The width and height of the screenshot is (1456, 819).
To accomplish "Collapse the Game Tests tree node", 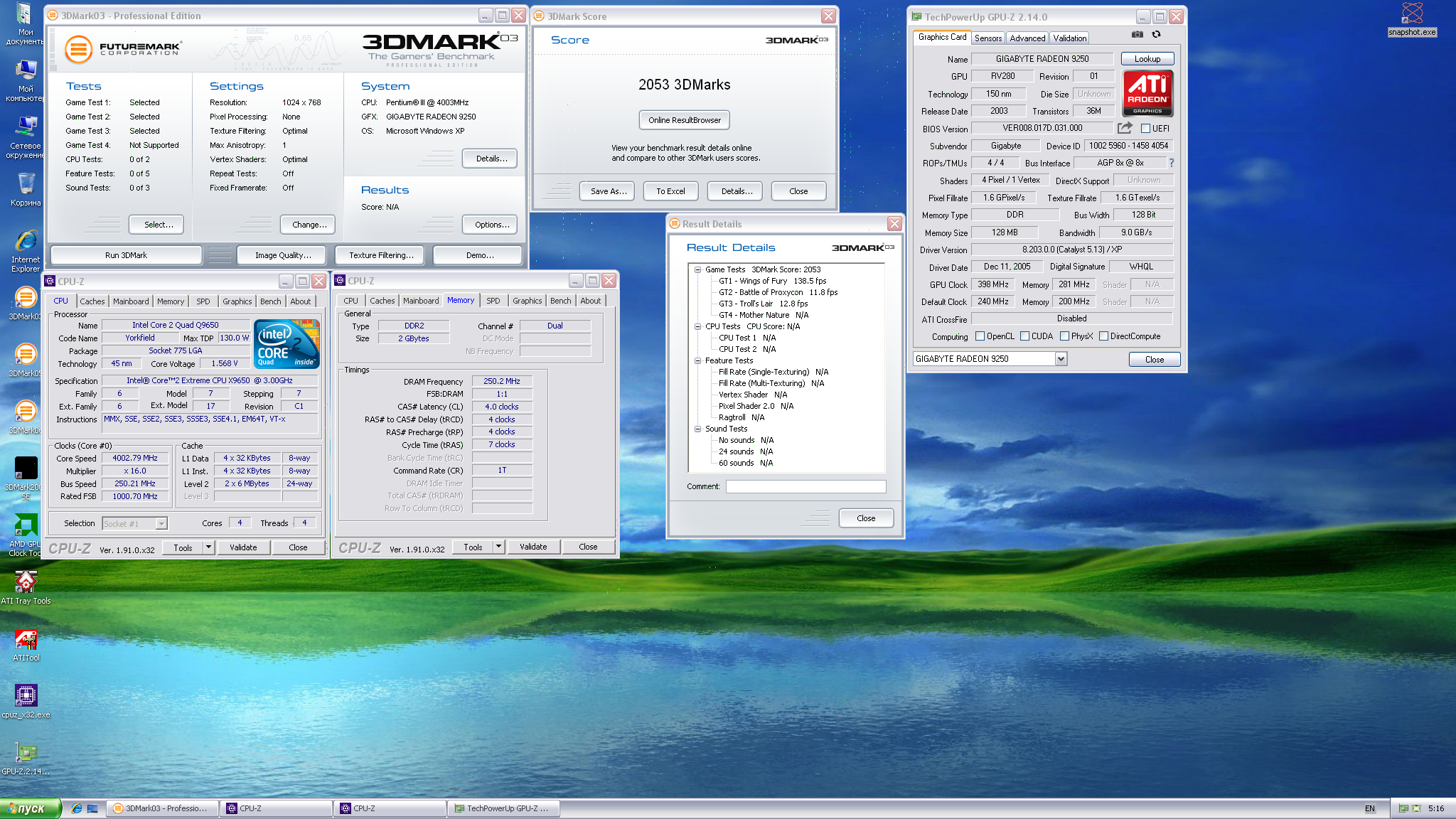I will click(x=697, y=269).
